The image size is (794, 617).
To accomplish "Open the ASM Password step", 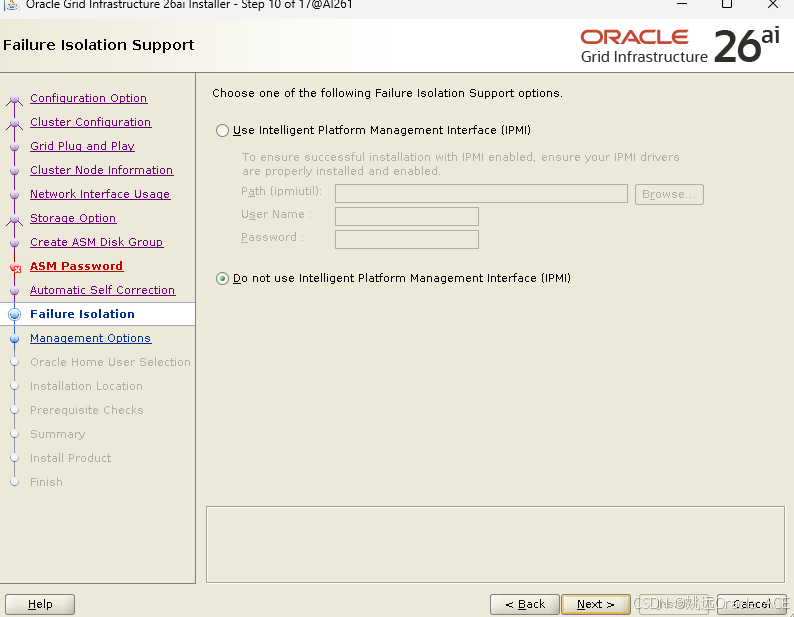I will click(76, 266).
